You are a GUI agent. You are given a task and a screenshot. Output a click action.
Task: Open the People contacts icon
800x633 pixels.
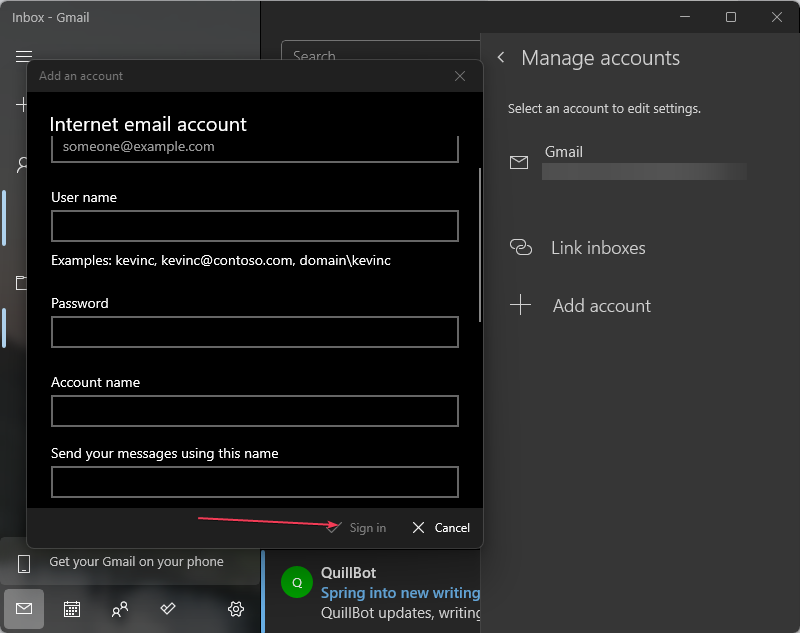[120, 608]
